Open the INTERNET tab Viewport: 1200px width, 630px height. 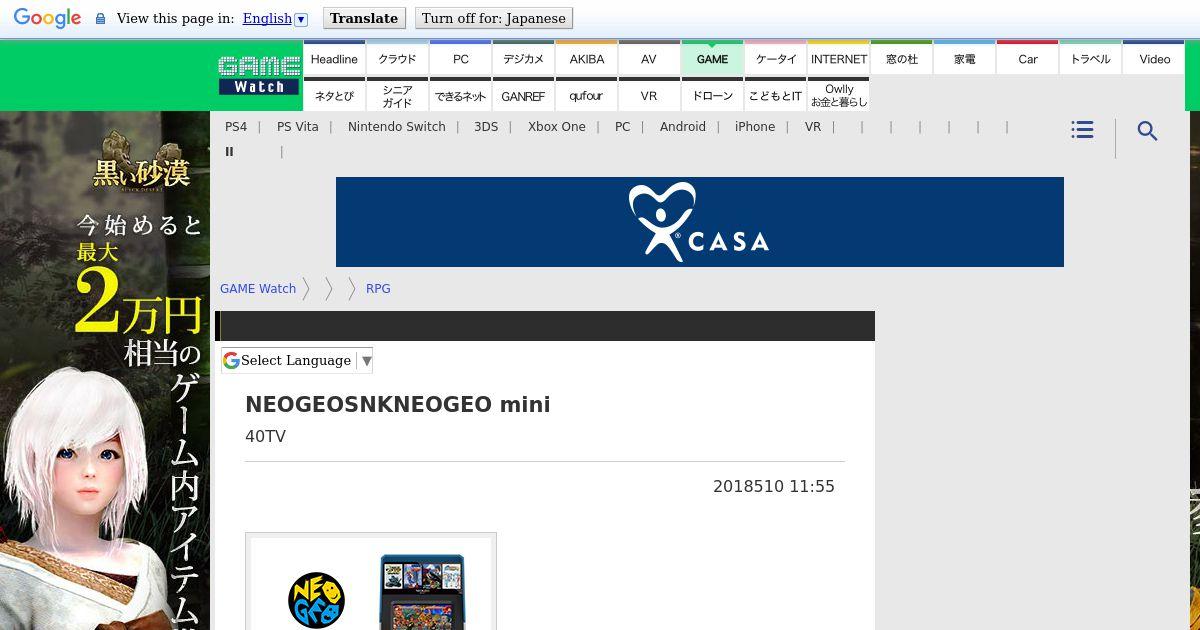[838, 59]
